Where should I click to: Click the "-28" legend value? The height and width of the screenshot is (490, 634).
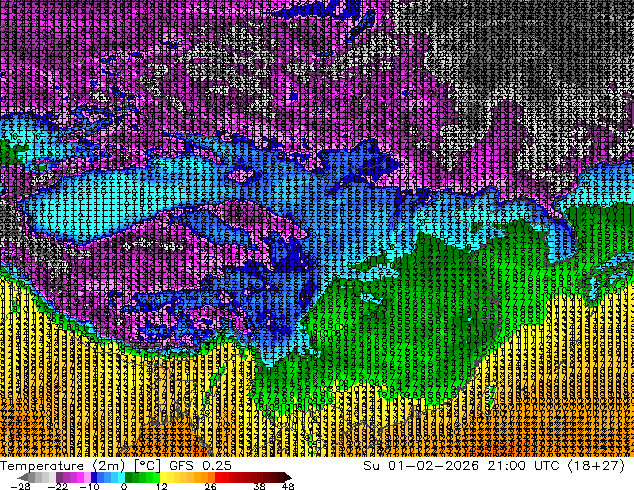click(20, 486)
